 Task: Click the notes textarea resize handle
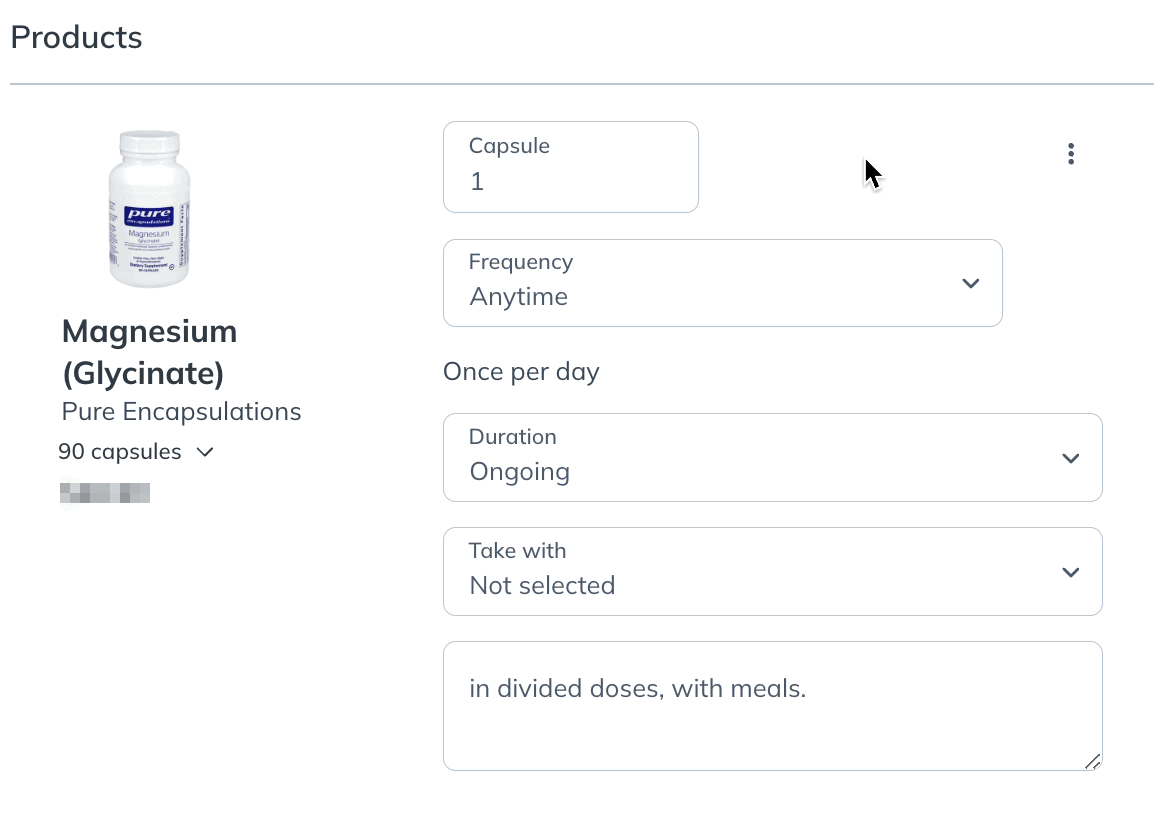tap(1092, 761)
